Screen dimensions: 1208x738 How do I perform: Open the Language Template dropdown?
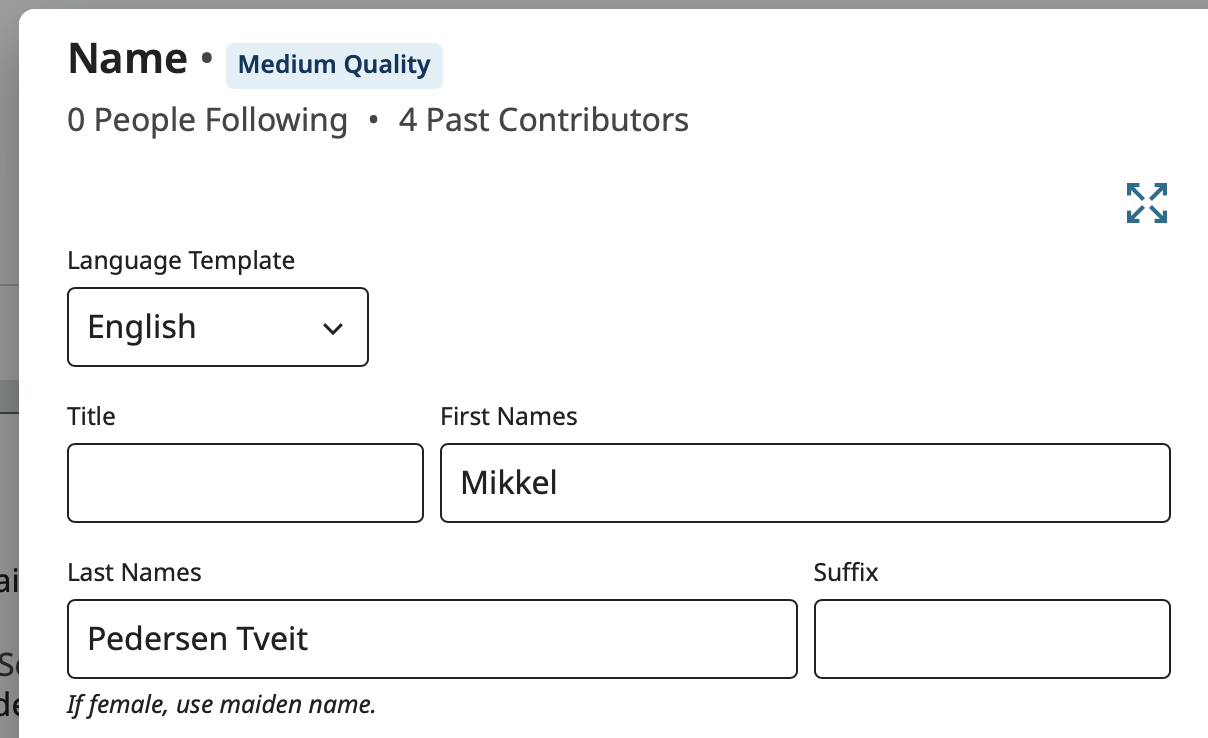click(217, 327)
